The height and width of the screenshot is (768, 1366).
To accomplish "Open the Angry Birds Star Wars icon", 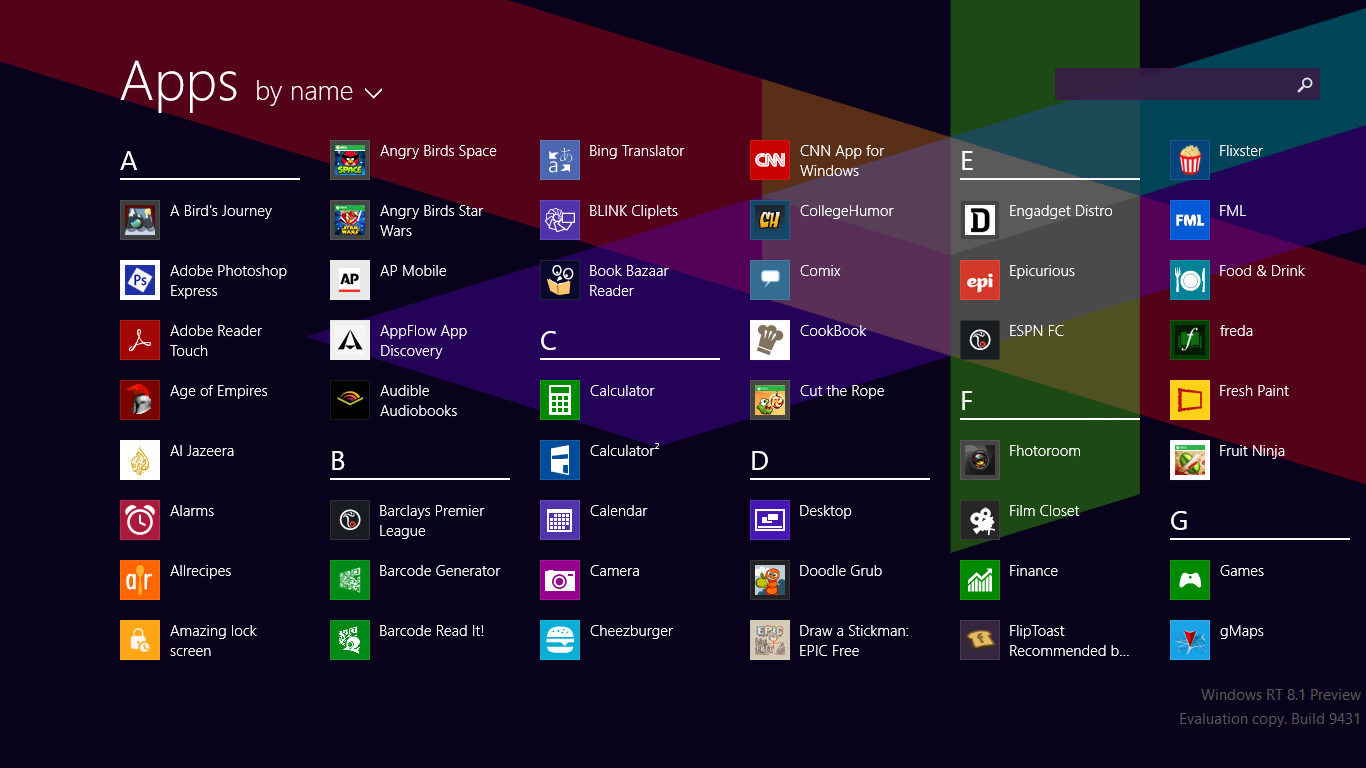I will 350,220.
